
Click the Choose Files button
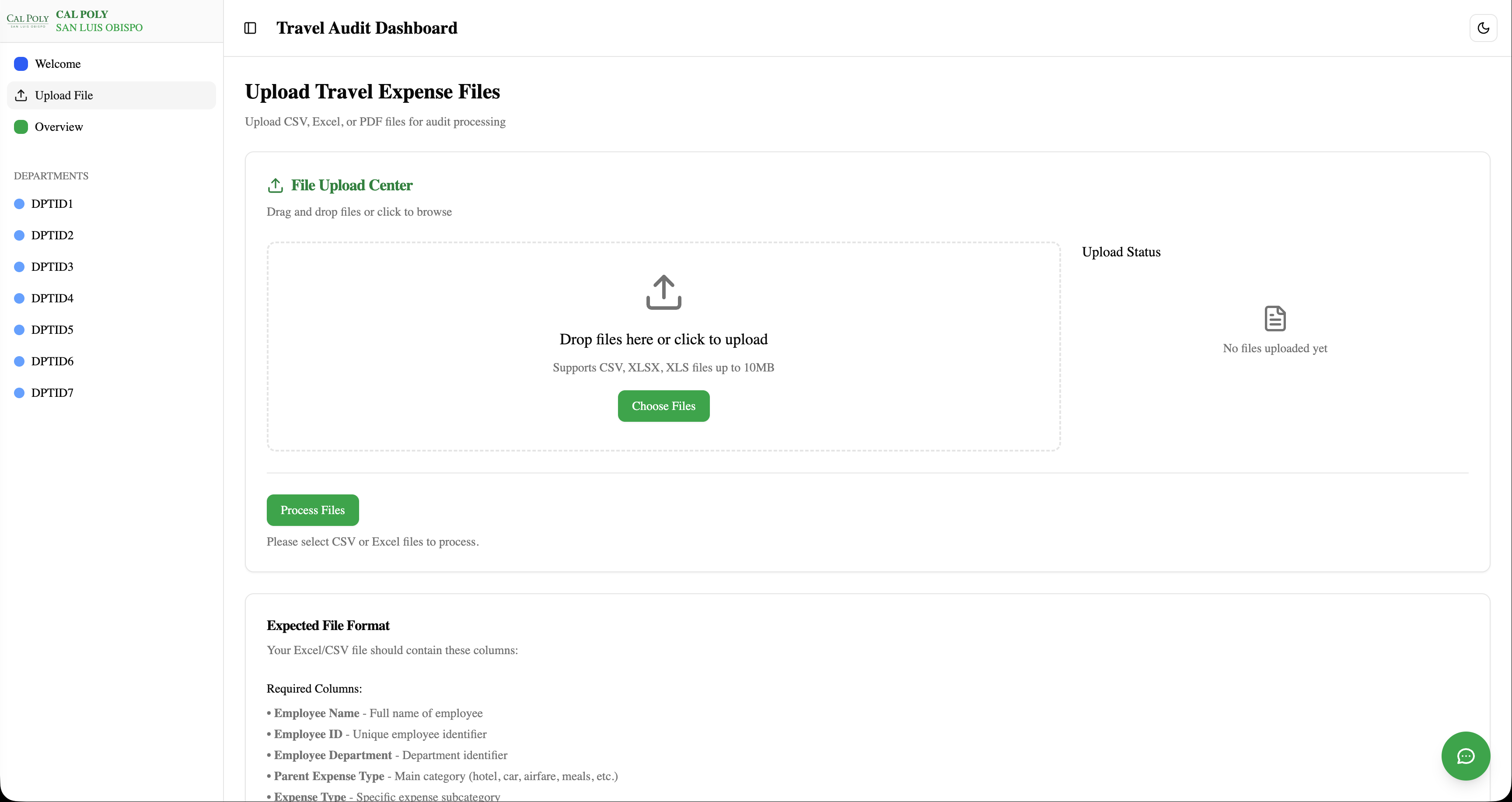[x=663, y=406]
